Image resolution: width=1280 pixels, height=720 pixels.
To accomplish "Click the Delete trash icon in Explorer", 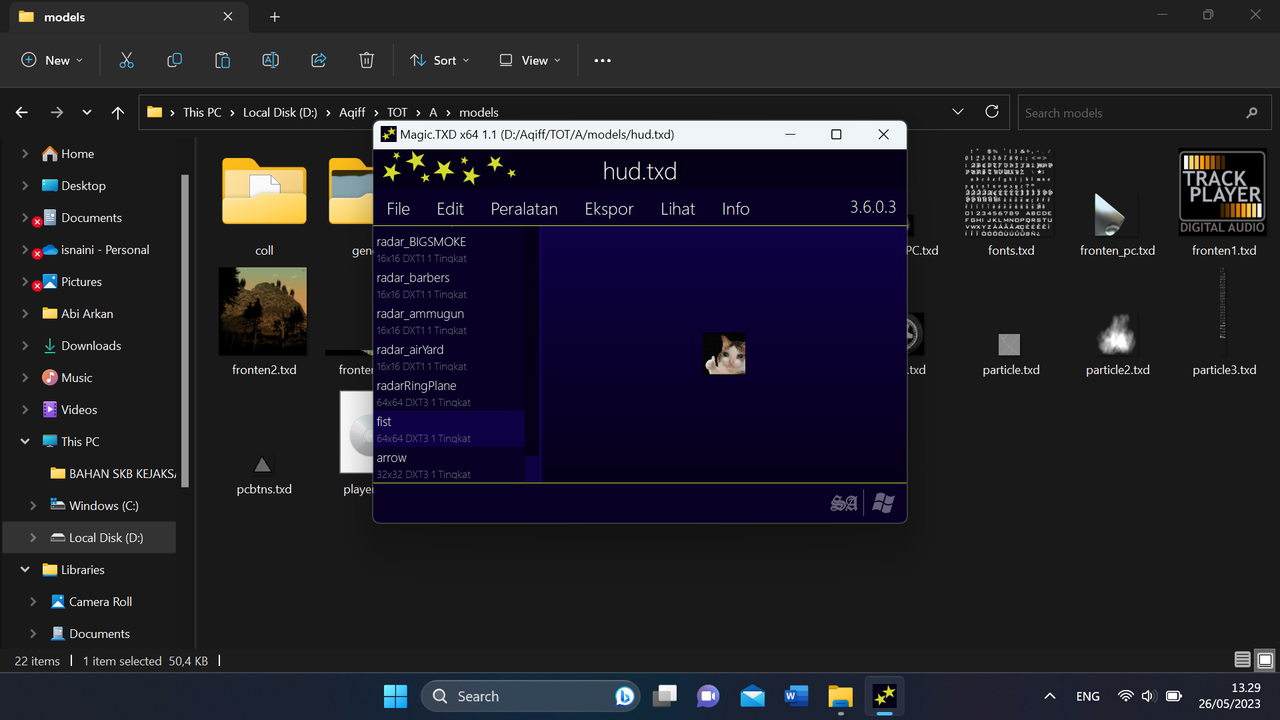I will pos(366,60).
